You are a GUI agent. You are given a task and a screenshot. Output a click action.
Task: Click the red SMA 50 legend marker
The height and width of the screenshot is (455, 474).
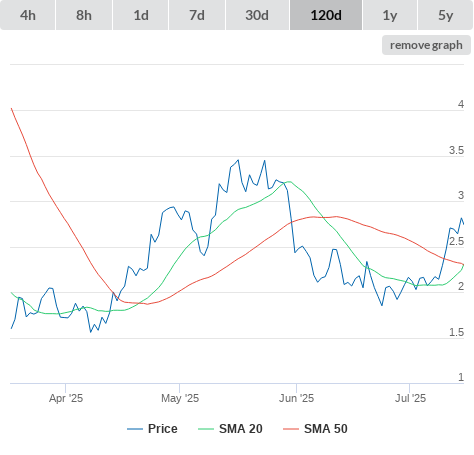tap(291, 429)
